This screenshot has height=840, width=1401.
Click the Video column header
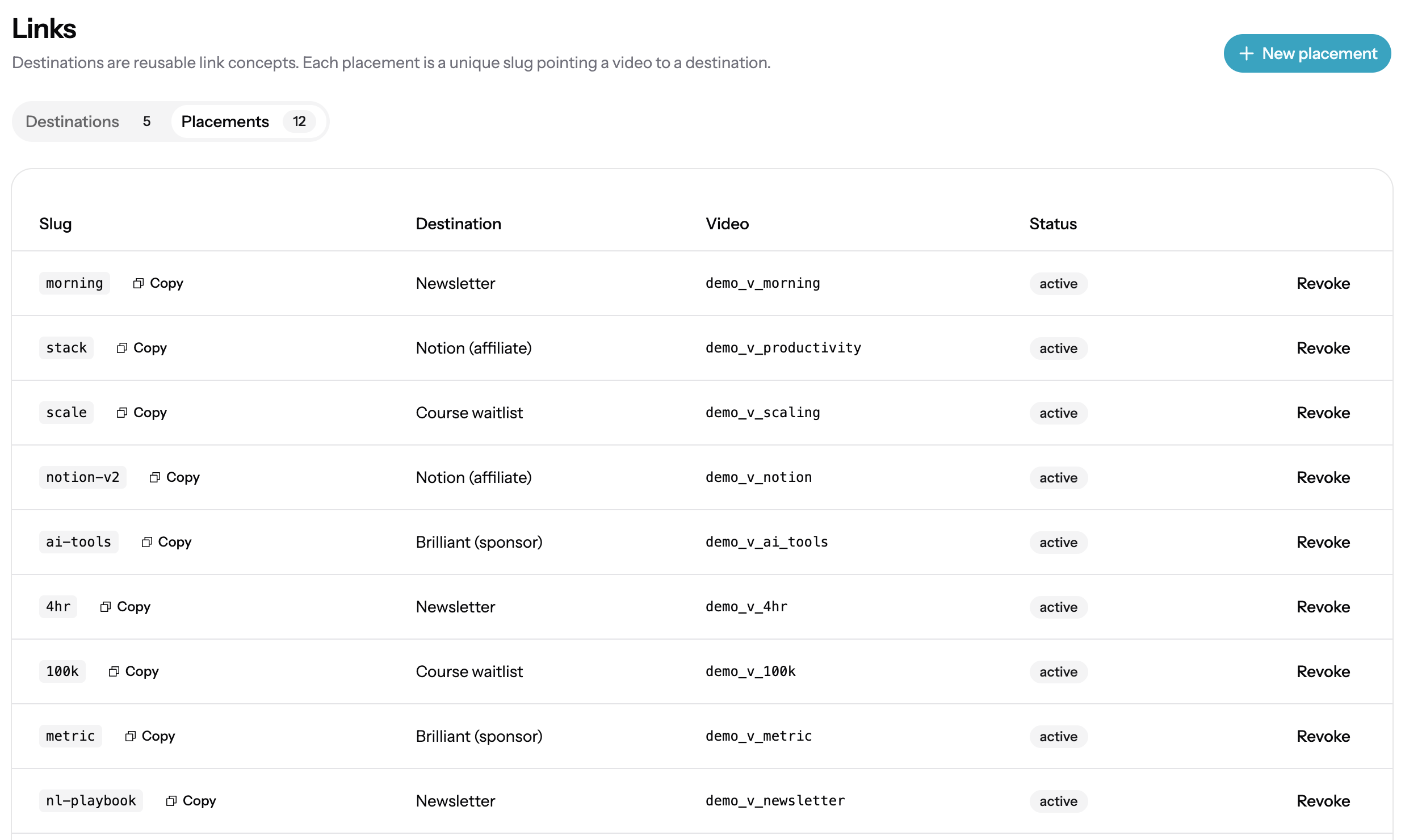pyautogui.click(x=727, y=224)
